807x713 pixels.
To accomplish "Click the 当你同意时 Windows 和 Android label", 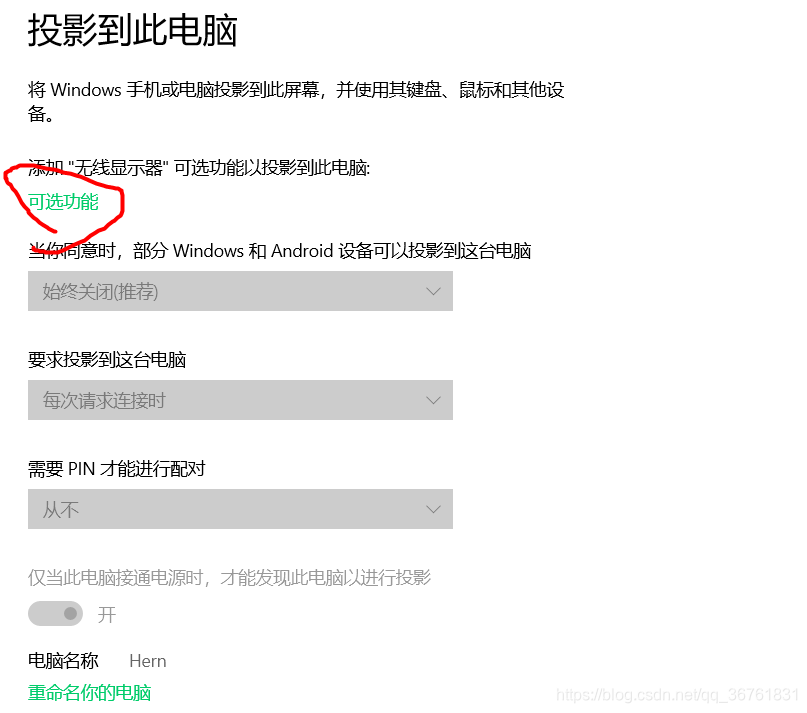I will click(279, 251).
